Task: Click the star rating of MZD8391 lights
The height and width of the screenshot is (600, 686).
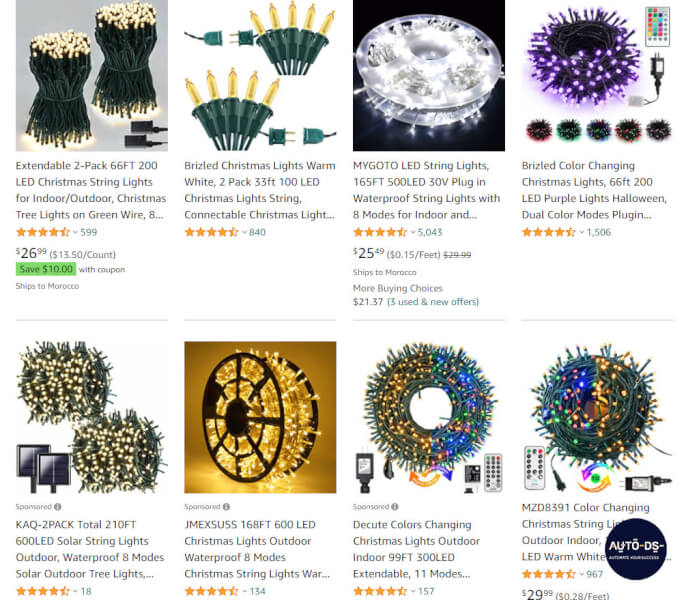Action: pos(549,574)
